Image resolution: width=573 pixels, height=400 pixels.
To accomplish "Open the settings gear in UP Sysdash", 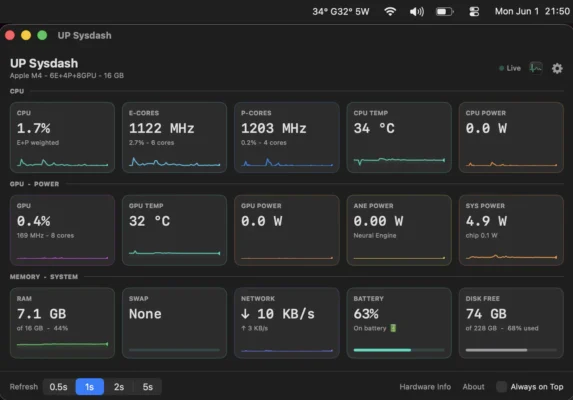I will click(557, 68).
